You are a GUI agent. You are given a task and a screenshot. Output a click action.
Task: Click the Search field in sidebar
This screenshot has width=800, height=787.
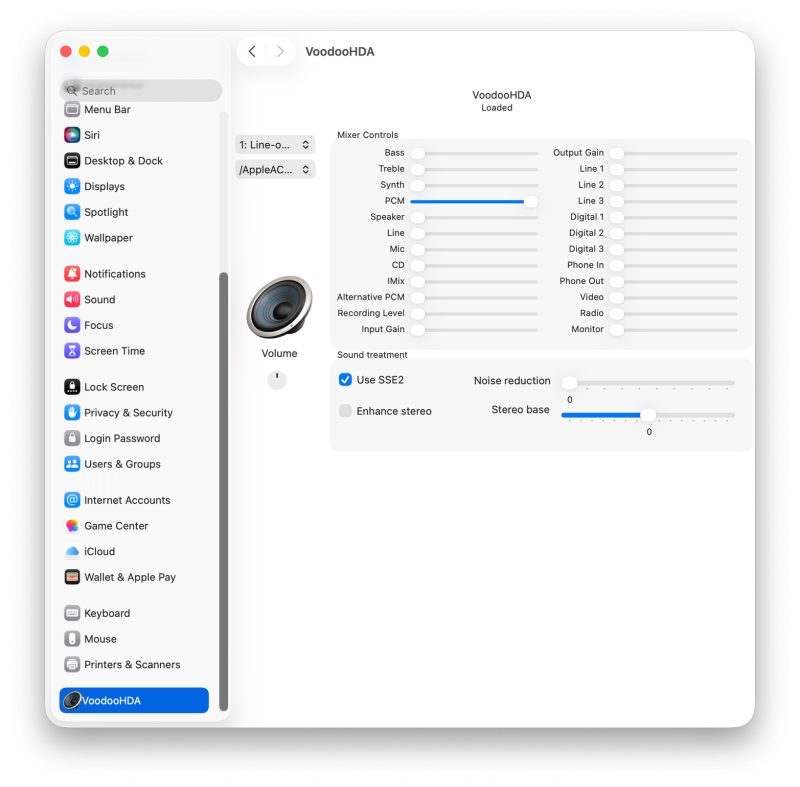(x=141, y=91)
